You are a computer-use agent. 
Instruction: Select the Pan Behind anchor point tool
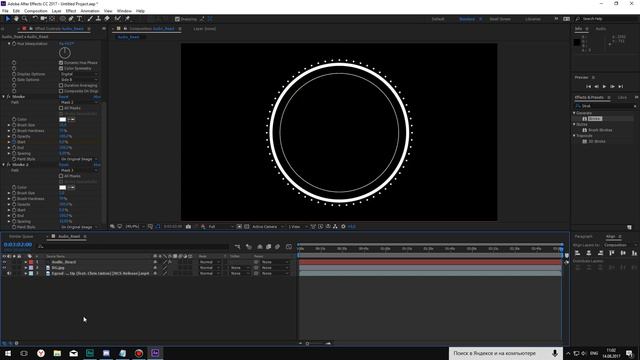(52, 19)
